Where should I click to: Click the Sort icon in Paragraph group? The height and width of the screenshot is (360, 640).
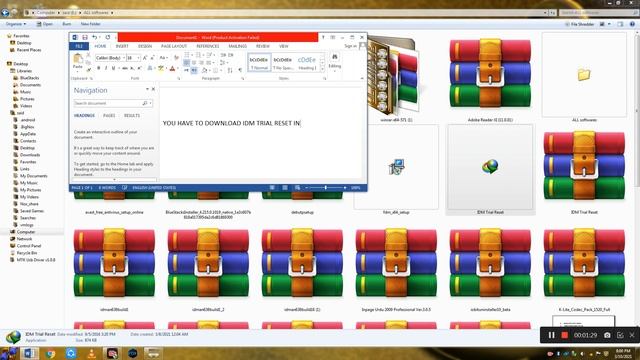pos(230,70)
